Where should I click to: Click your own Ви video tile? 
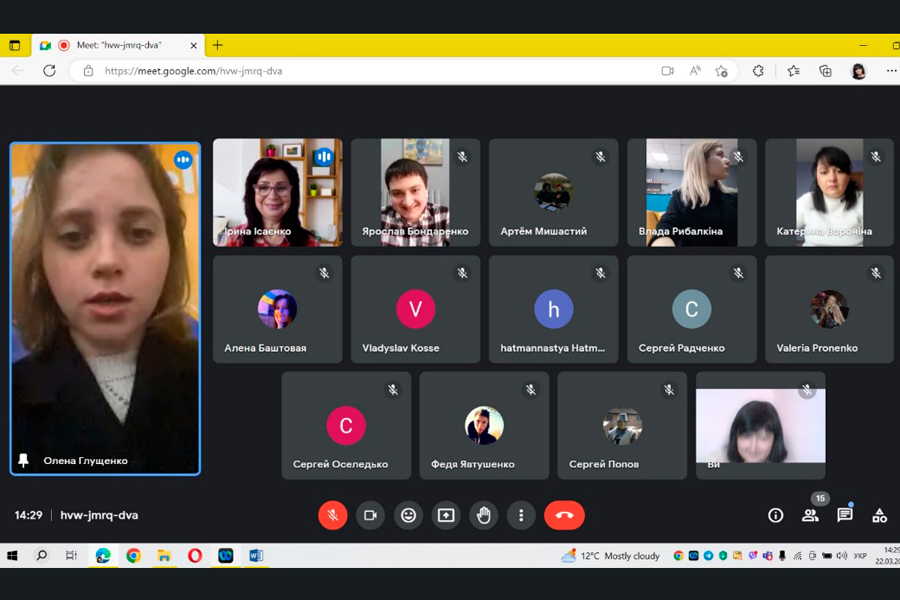(761, 425)
